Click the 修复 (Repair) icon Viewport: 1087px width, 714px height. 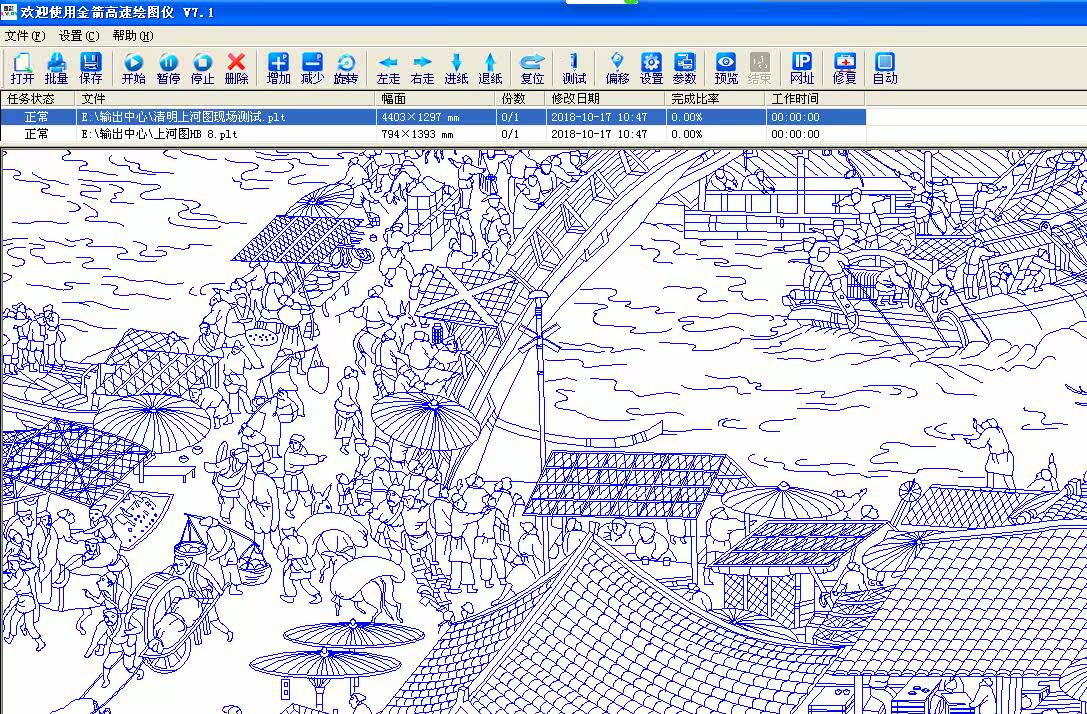coord(844,69)
